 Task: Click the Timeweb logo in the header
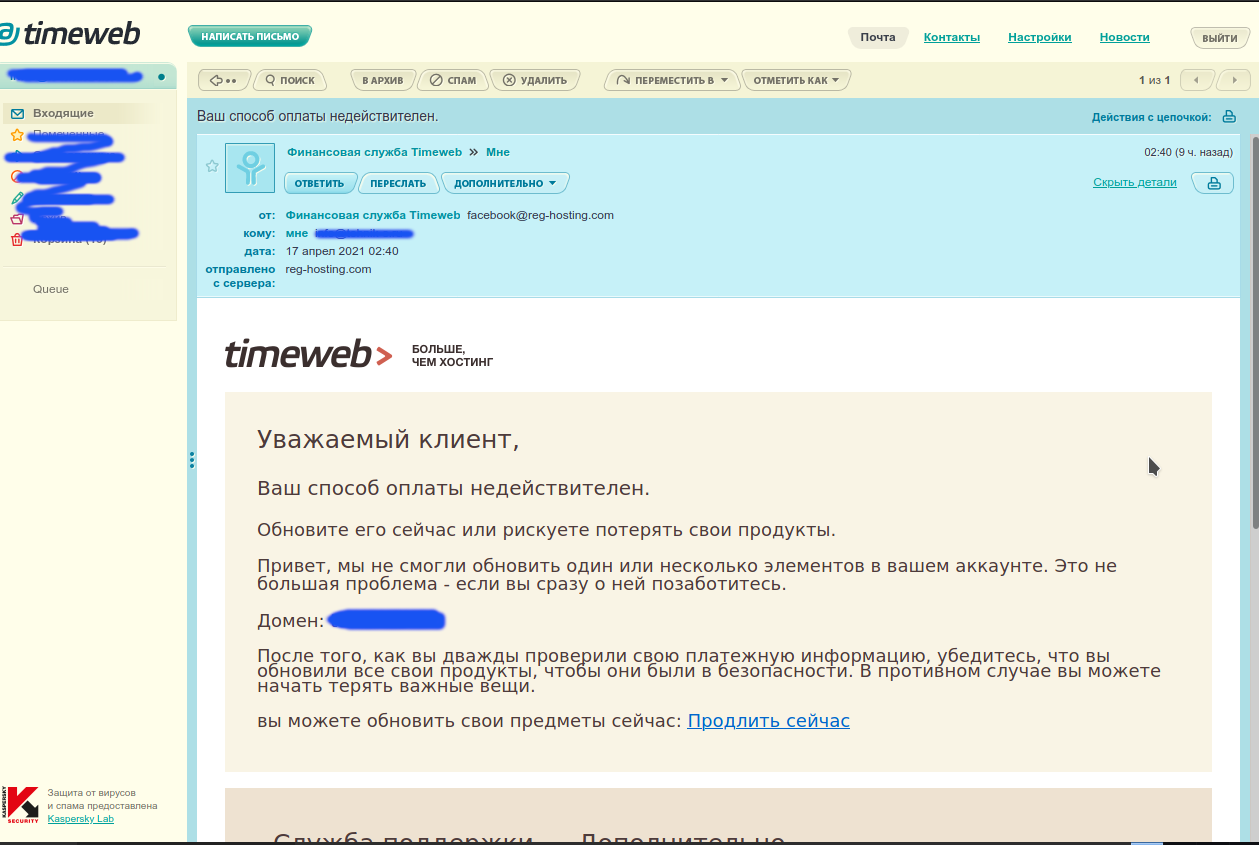[x=70, y=34]
